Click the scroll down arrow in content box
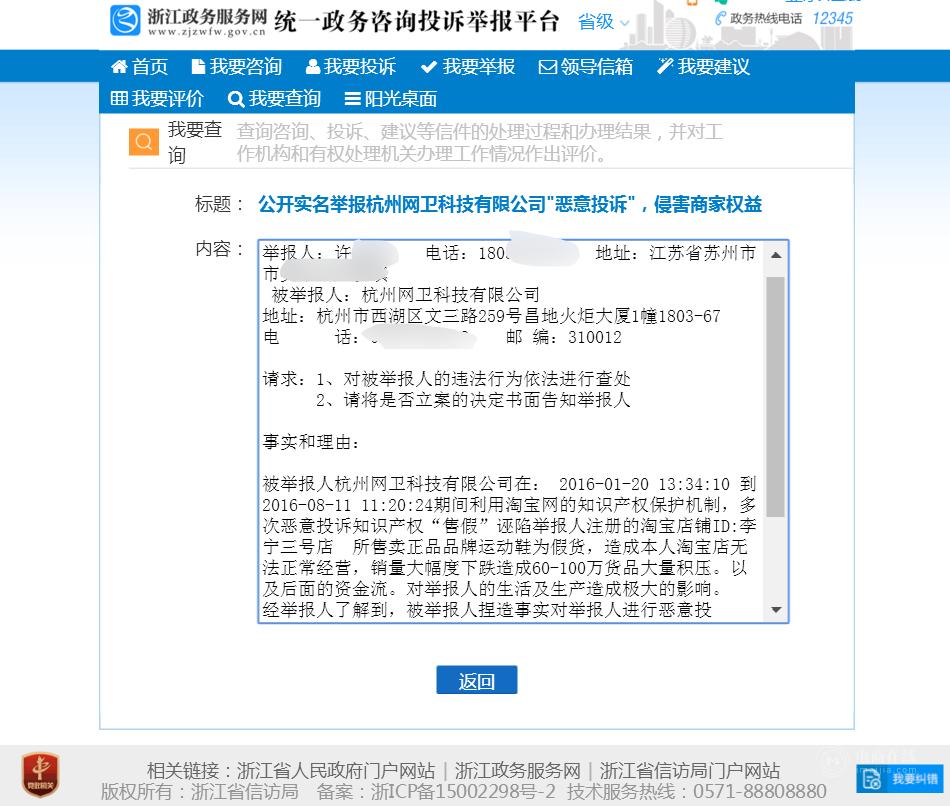 pyautogui.click(x=776, y=610)
